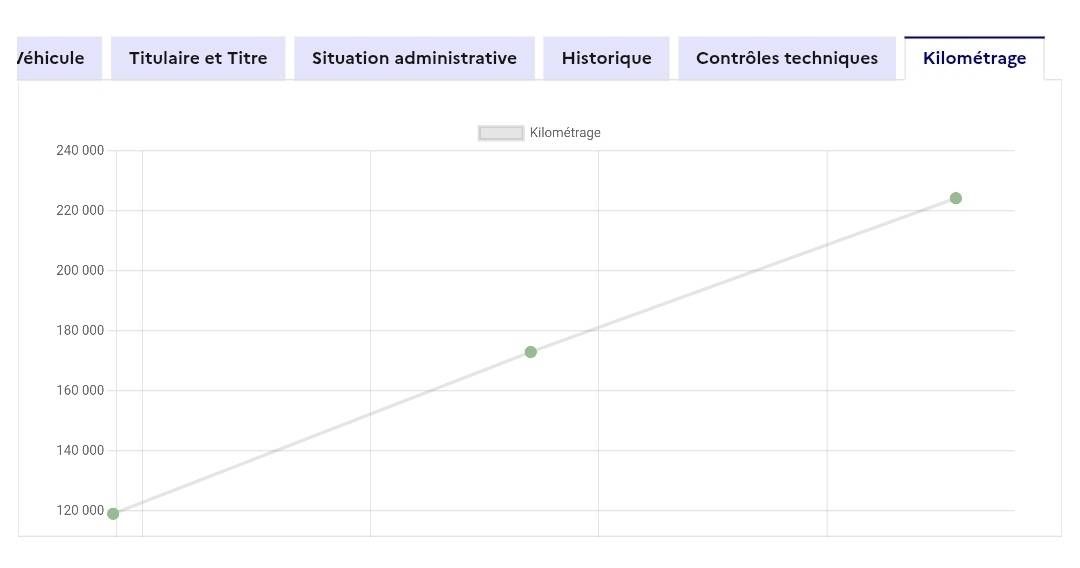Click the 120 000 y-axis label

point(80,511)
